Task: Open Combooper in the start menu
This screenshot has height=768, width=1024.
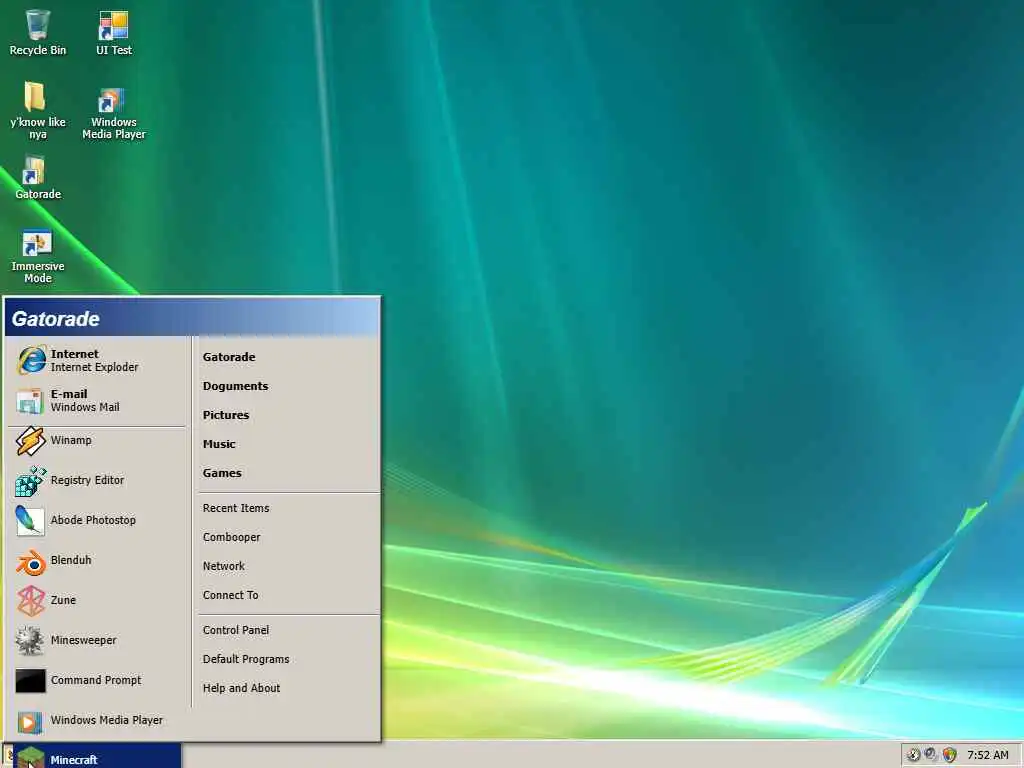Action: click(231, 537)
